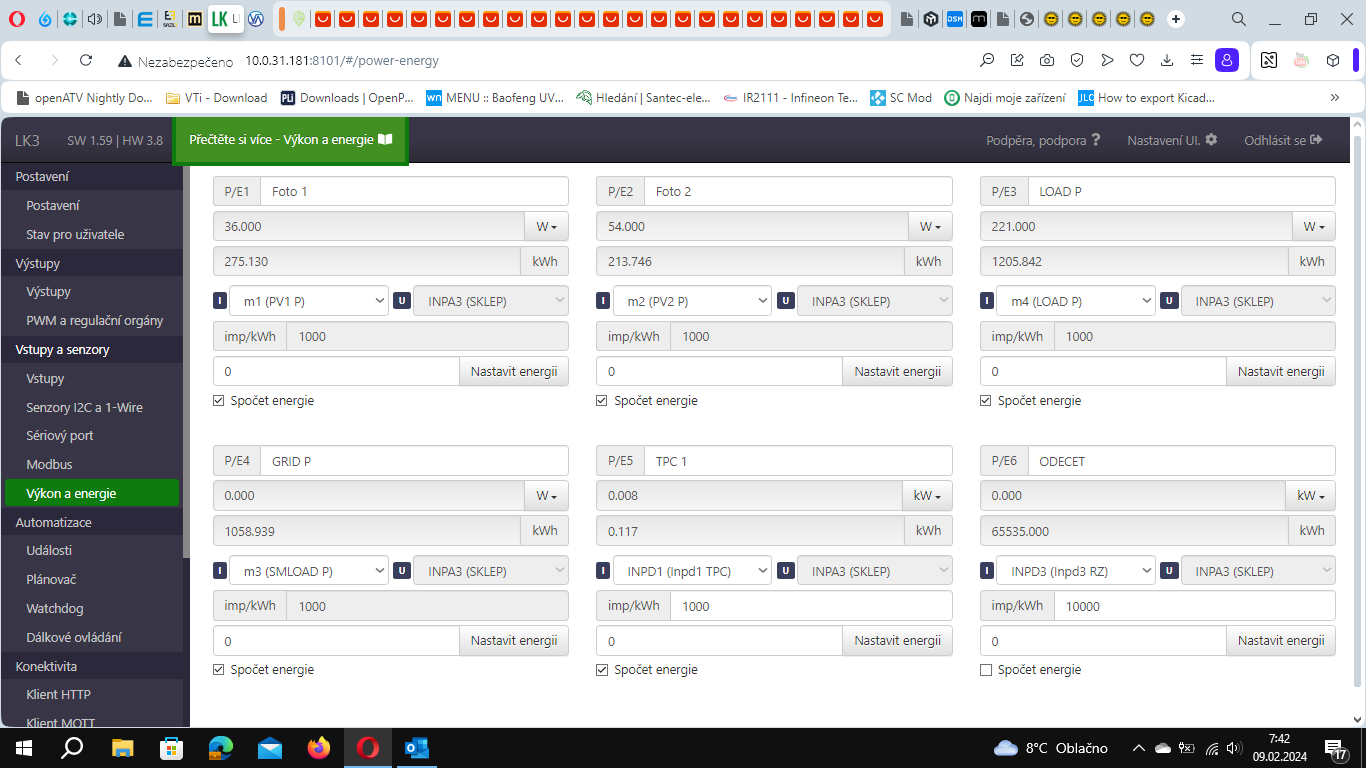Go back to the previous page
1366x768 pixels.
(19, 60)
